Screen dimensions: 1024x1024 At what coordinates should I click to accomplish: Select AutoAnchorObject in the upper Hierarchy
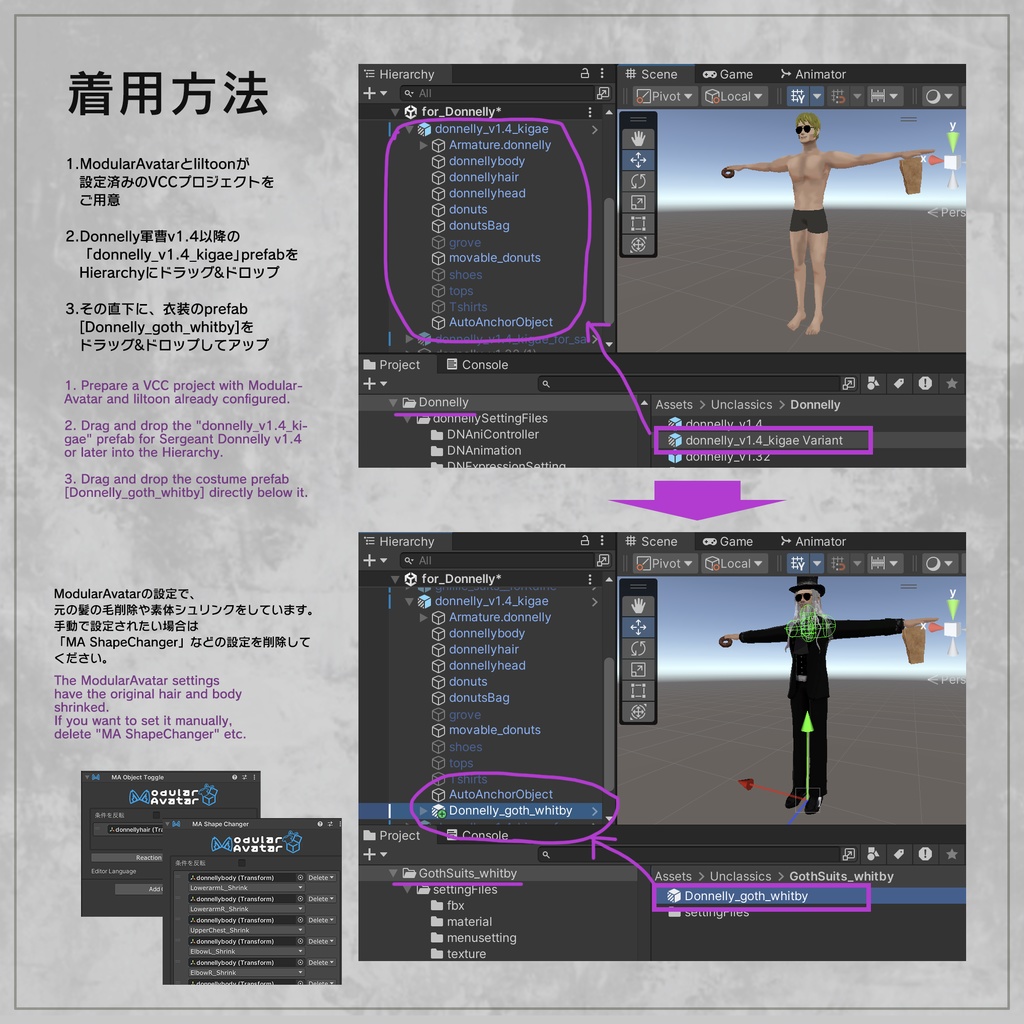coord(492,323)
